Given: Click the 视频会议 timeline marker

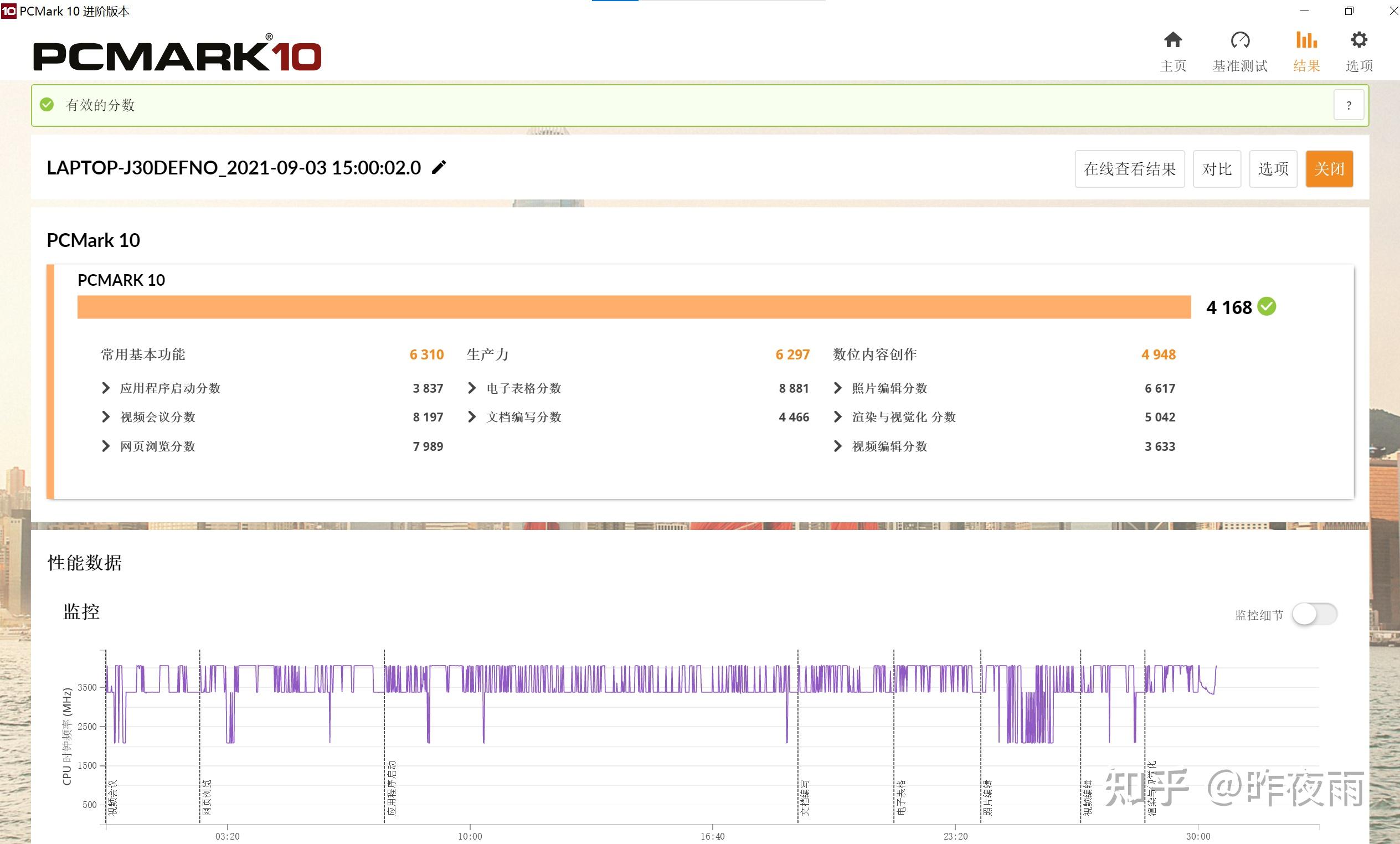Looking at the screenshot, I should coord(112,797).
